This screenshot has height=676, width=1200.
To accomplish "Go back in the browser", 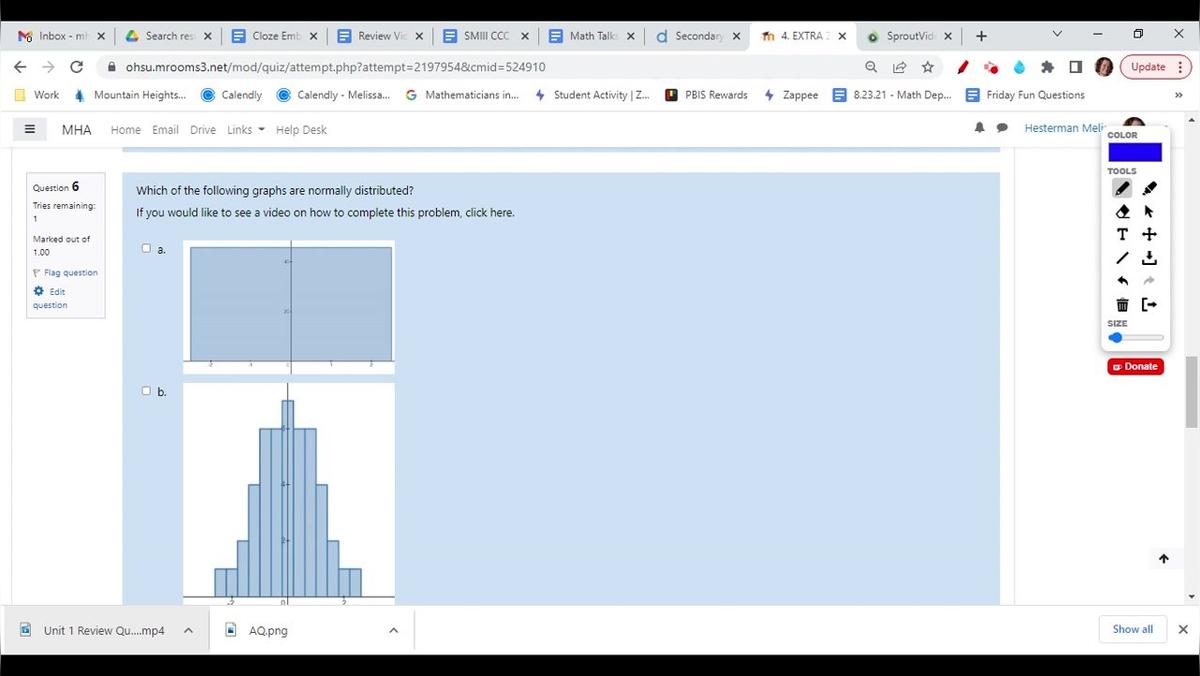I will tap(20, 67).
